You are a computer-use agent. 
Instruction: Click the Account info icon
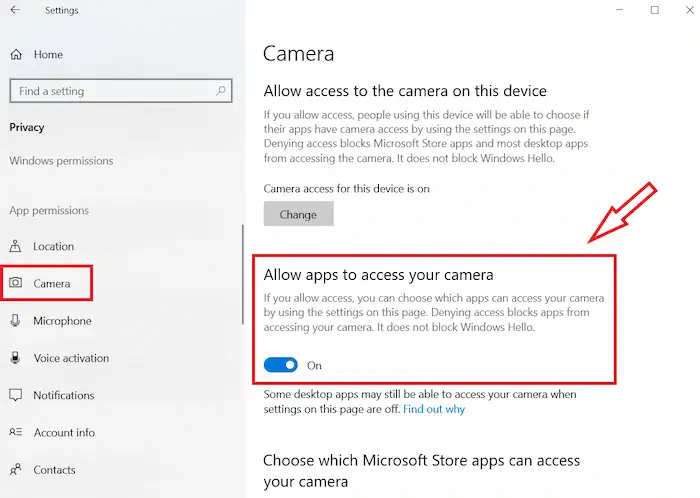tap(15, 432)
